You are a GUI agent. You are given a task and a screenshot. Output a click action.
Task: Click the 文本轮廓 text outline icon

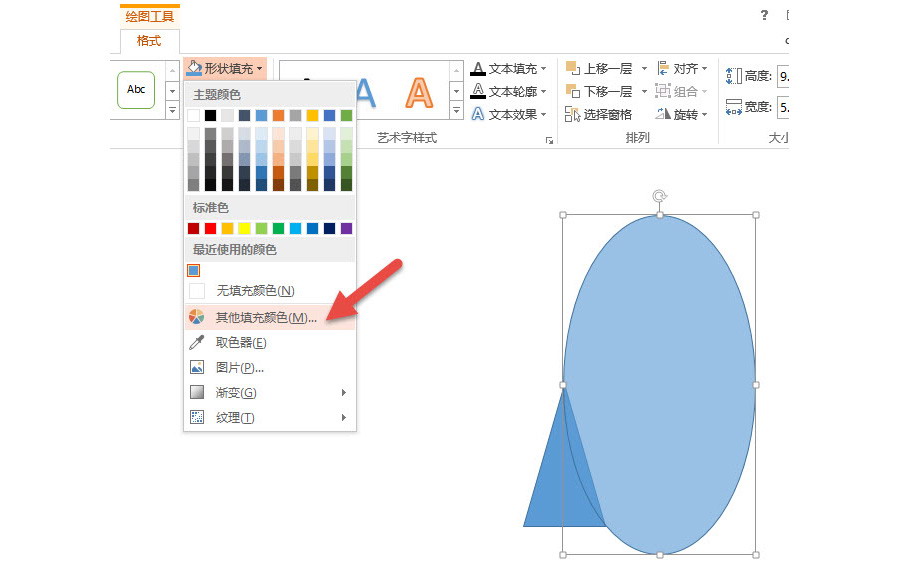click(478, 91)
